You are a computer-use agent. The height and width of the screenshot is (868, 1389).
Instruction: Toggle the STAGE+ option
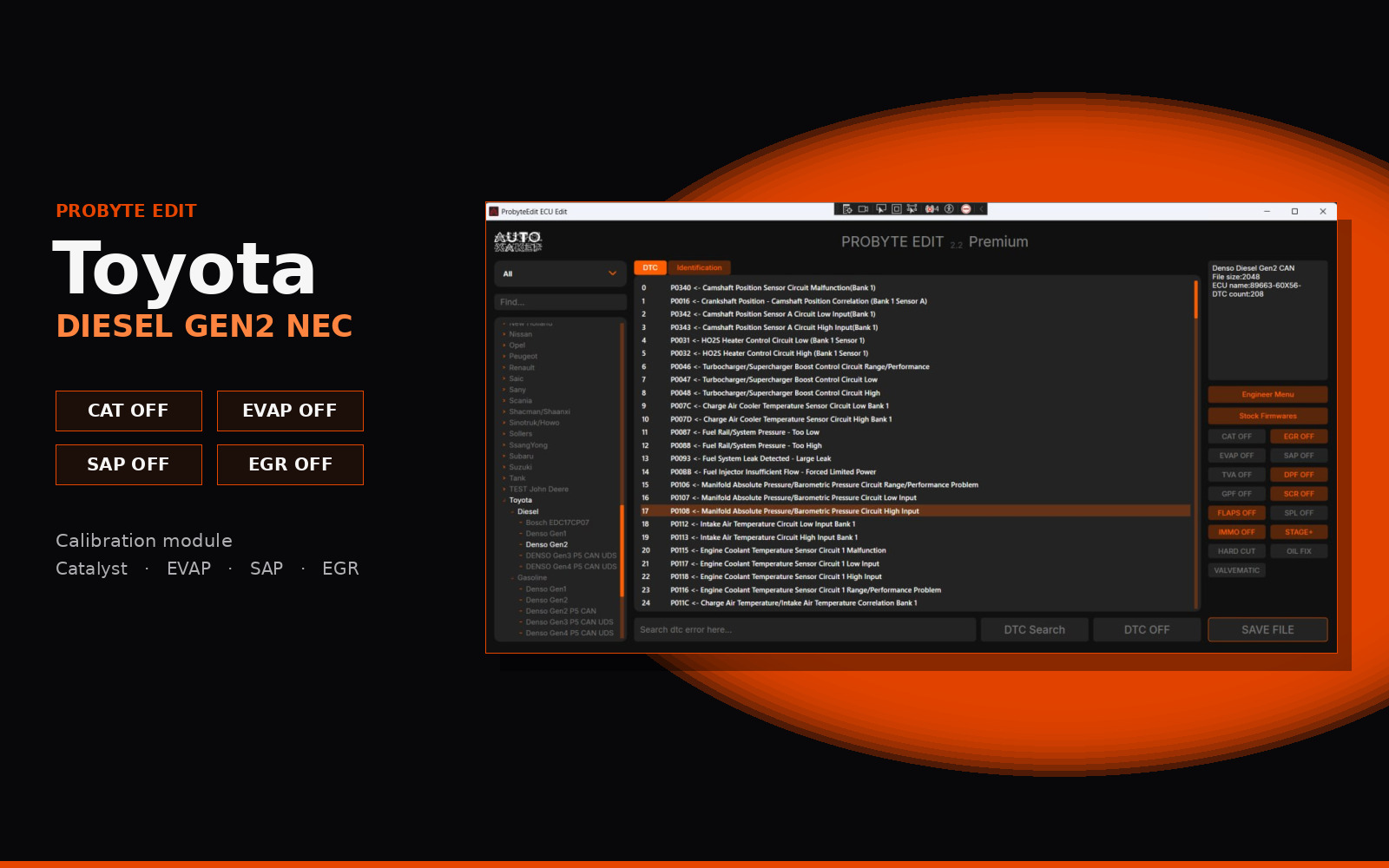tap(1299, 532)
